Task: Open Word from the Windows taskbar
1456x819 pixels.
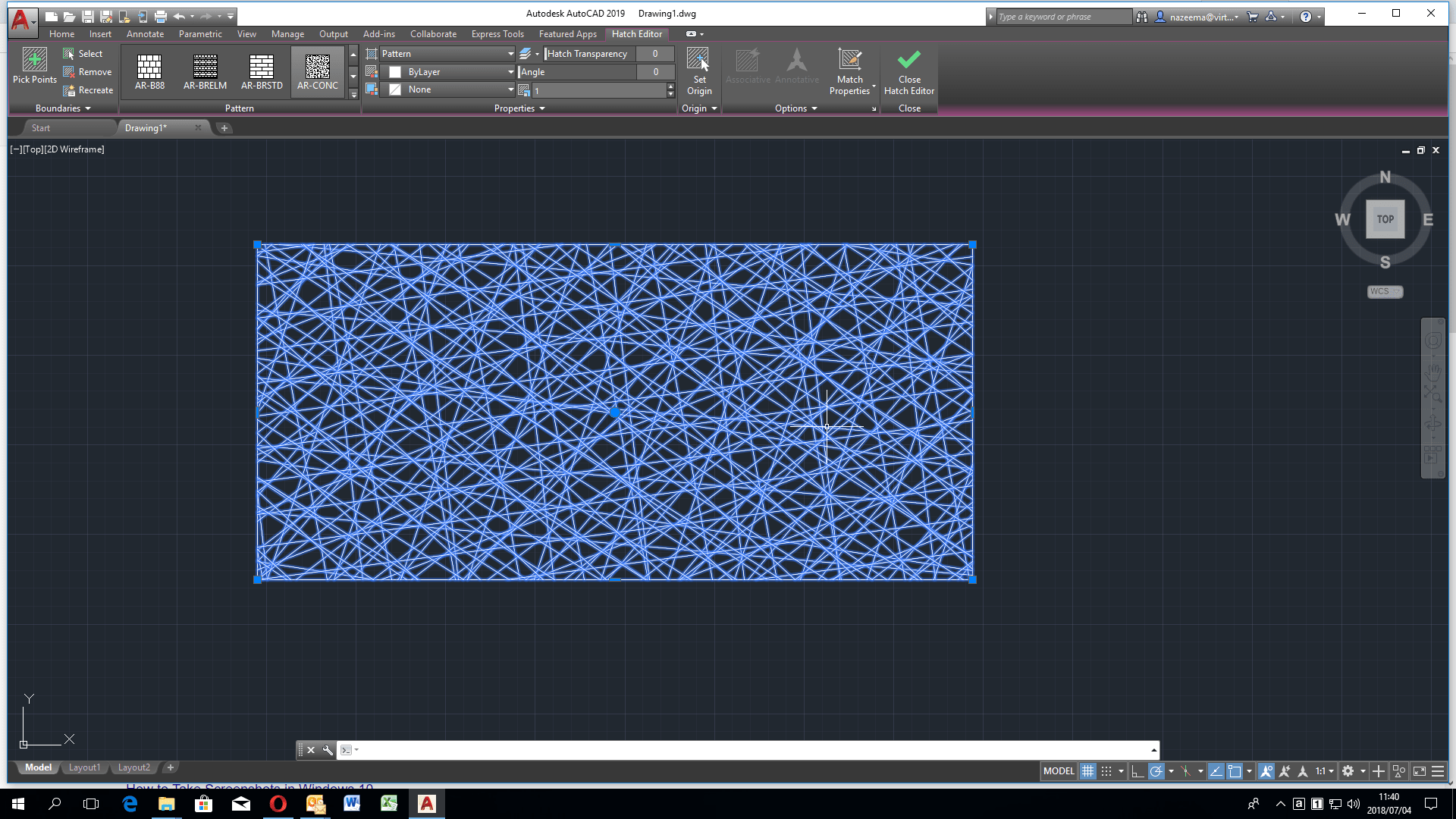Action: (352, 804)
